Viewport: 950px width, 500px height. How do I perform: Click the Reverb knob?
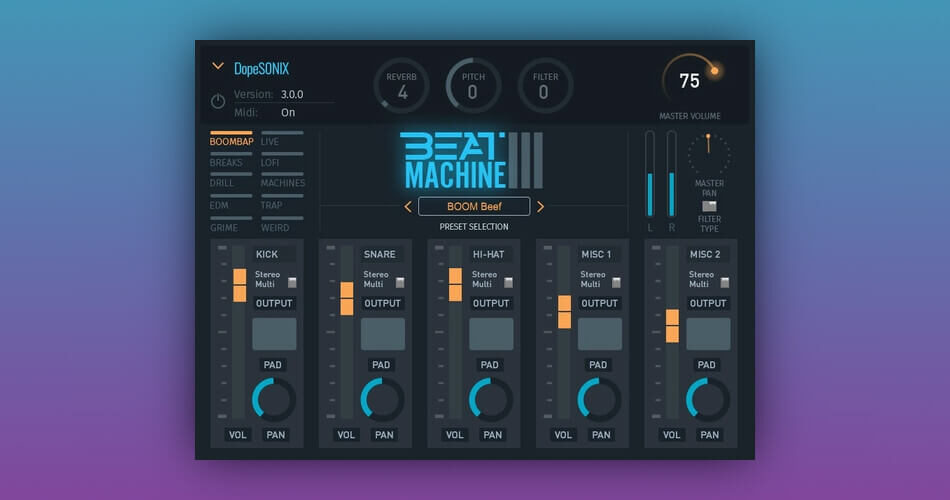pyautogui.click(x=402, y=86)
